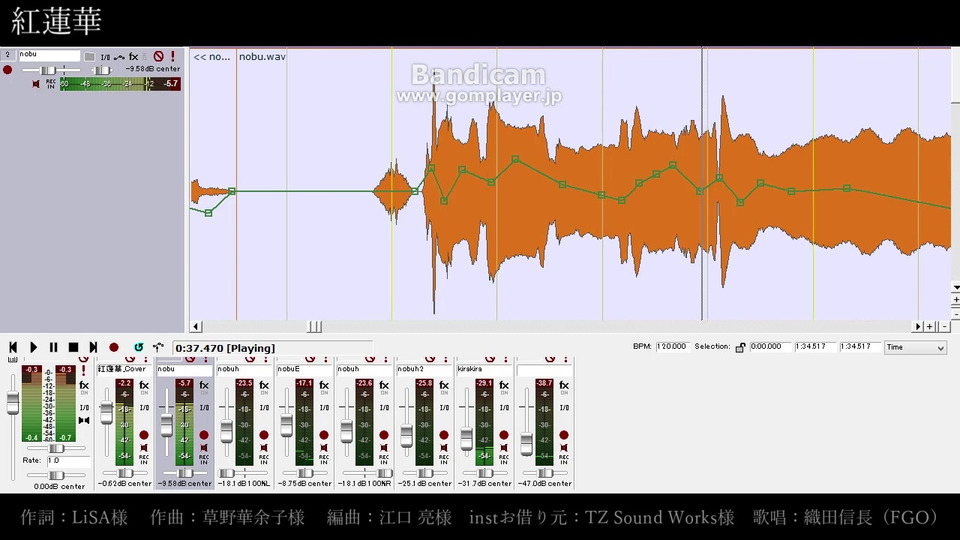Click the transport Record button
960x540 pixels.
point(114,348)
